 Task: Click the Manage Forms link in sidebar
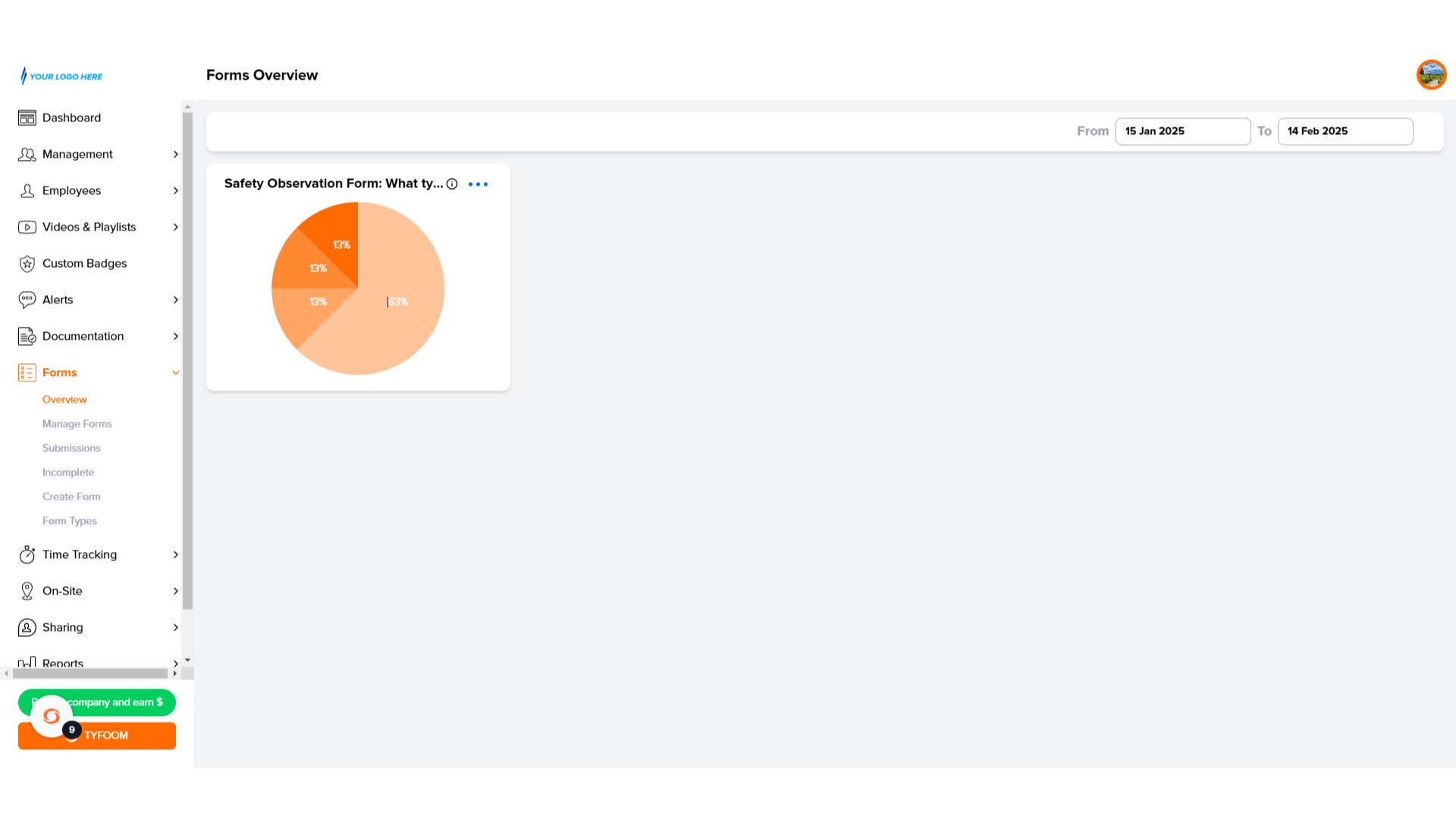[x=77, y=423]
